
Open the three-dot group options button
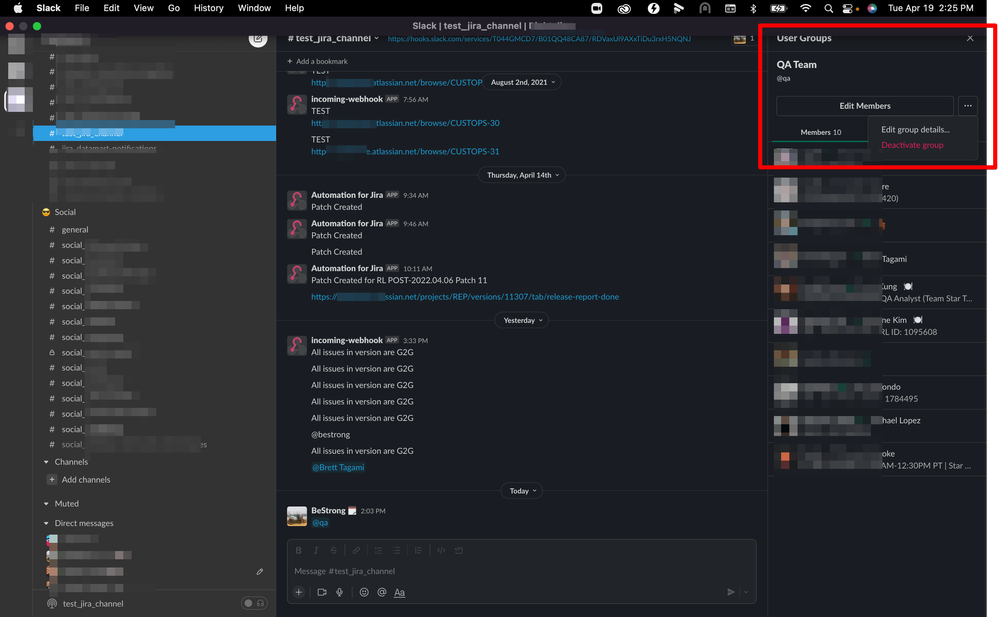pyautogui.click(x=967, y=106)
